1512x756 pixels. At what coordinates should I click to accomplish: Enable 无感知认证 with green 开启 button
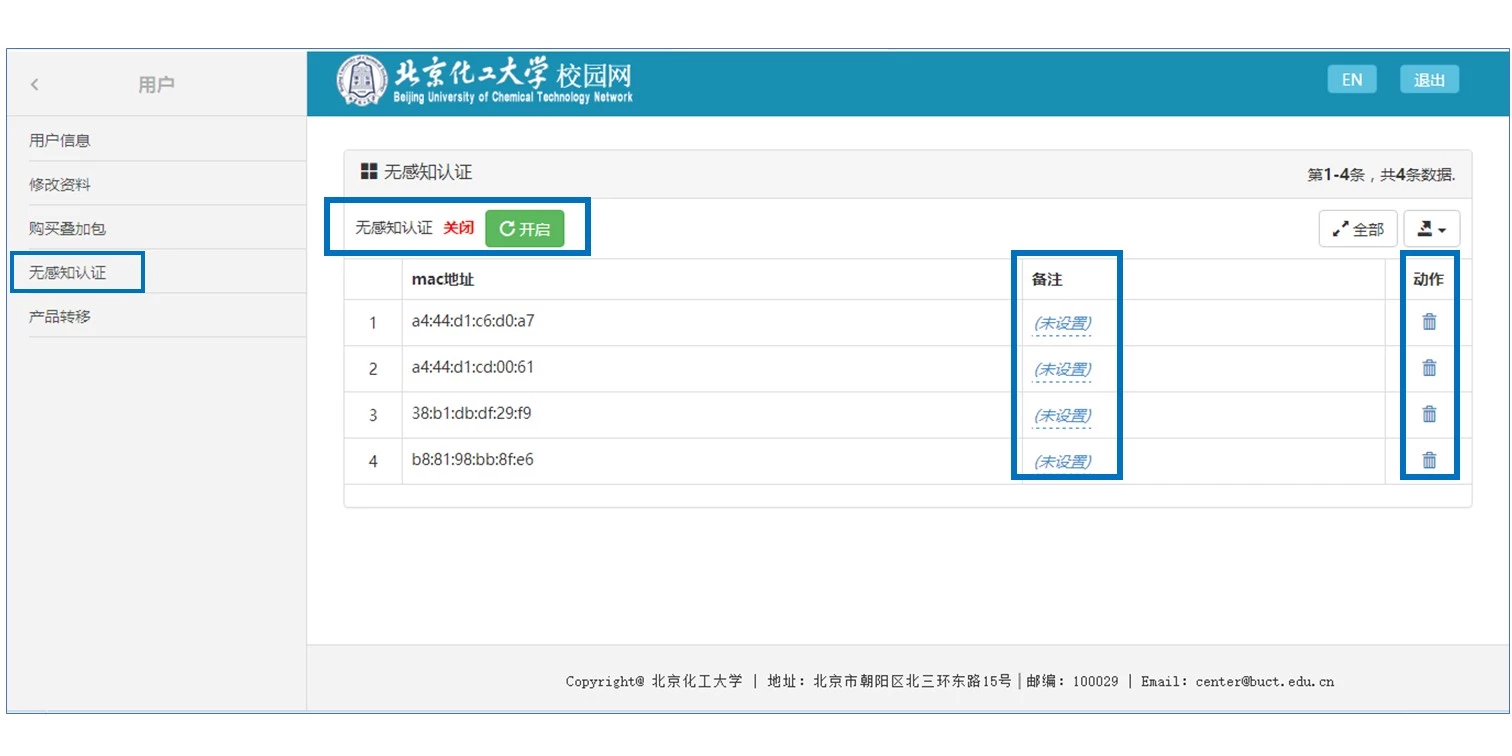(x=524, y=229)
